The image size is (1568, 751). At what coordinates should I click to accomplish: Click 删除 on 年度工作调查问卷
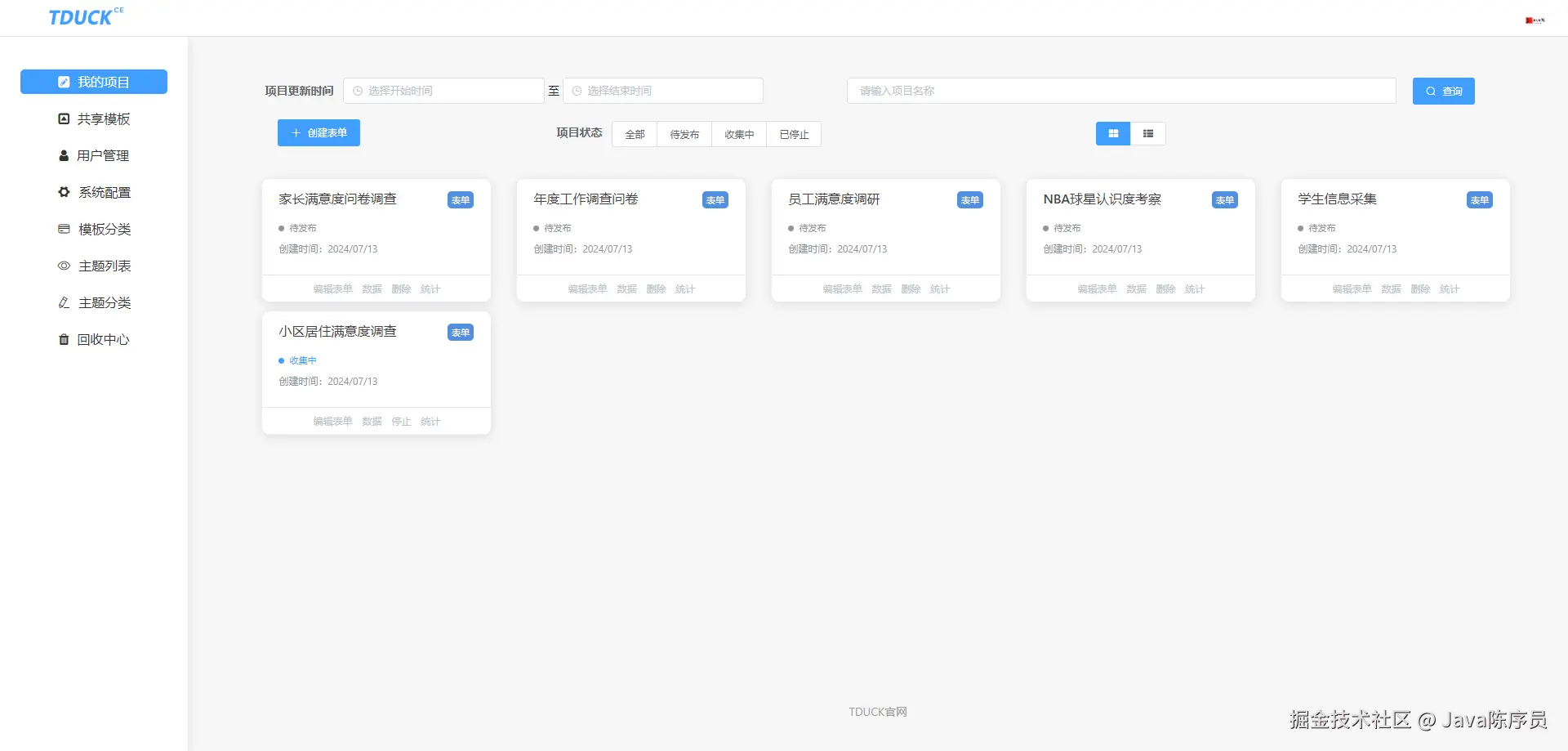click(x=656, y=289)
